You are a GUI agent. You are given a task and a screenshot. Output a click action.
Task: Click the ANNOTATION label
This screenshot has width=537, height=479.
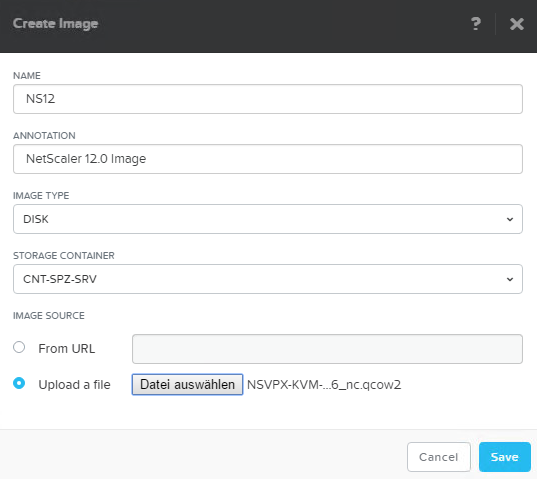coord(44,136)
